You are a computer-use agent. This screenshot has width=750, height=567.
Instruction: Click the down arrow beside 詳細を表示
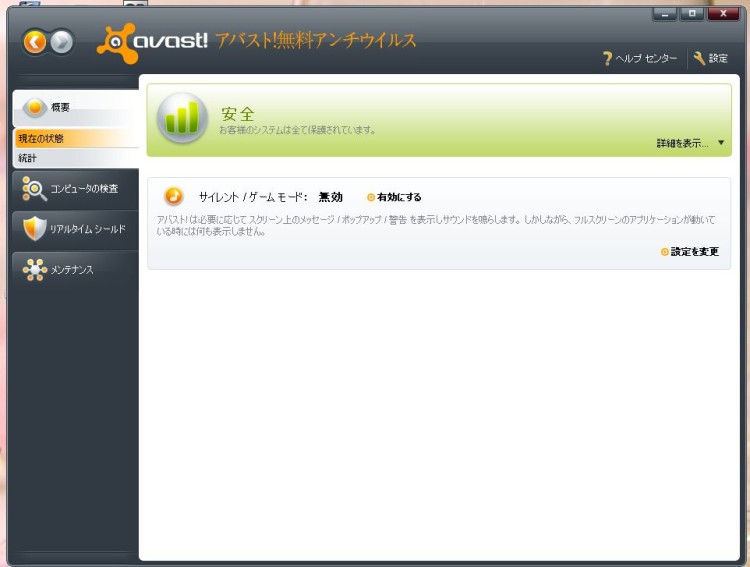click(721, 143)
